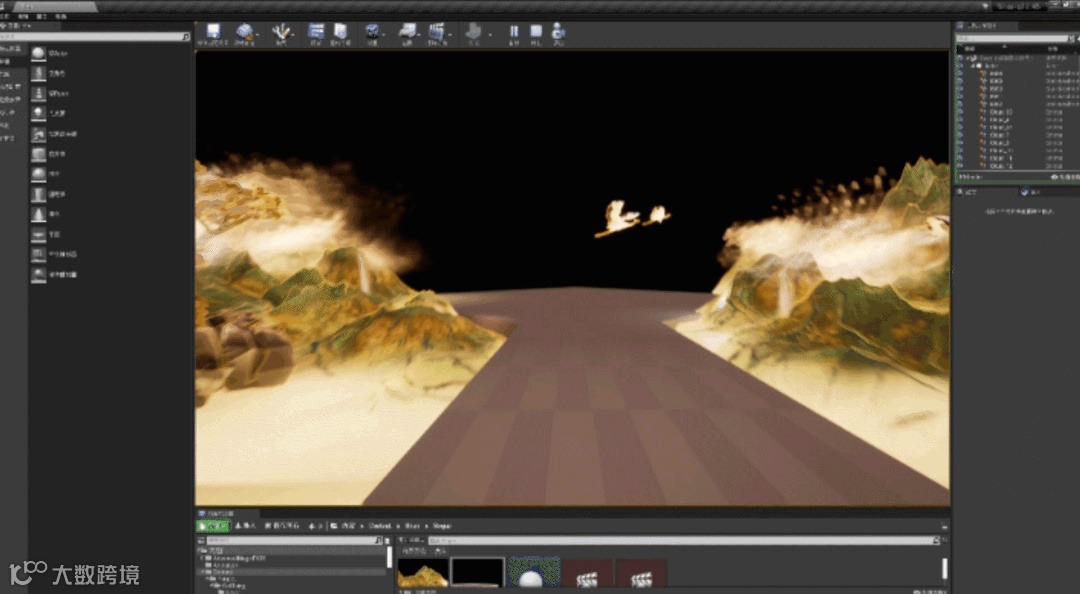
Task: Collapse the actor folder in the outliner
Action: pyautogui.click(x=974, y=66)
